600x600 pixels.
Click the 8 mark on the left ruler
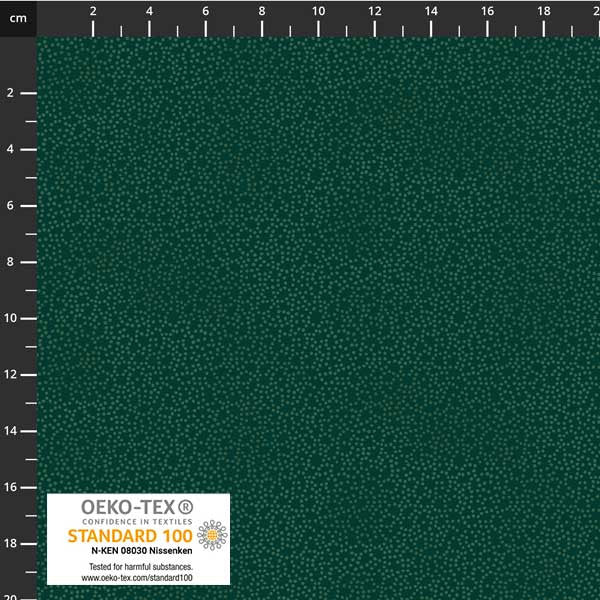[x=9, y=262]
